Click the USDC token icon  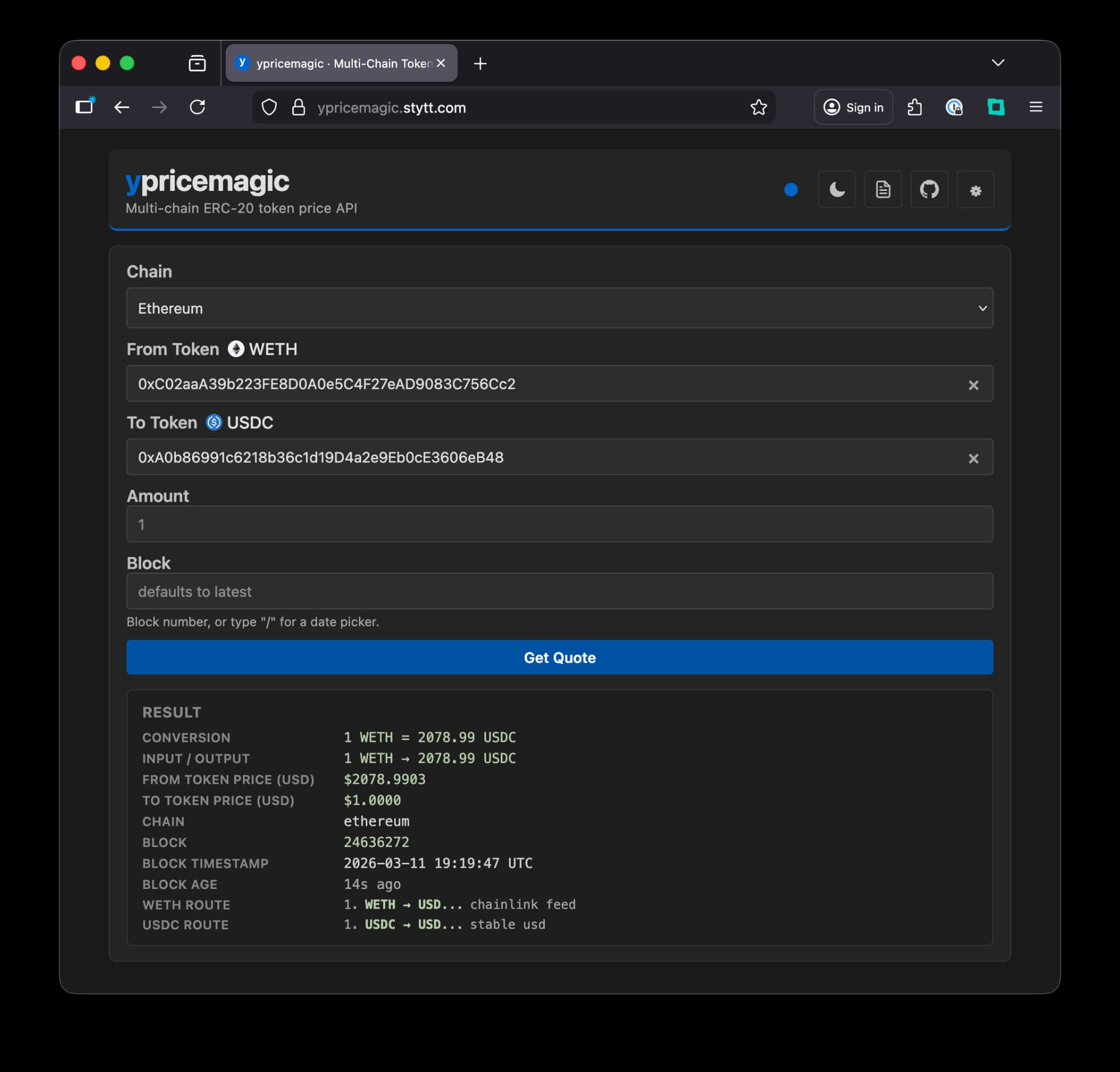214,423
